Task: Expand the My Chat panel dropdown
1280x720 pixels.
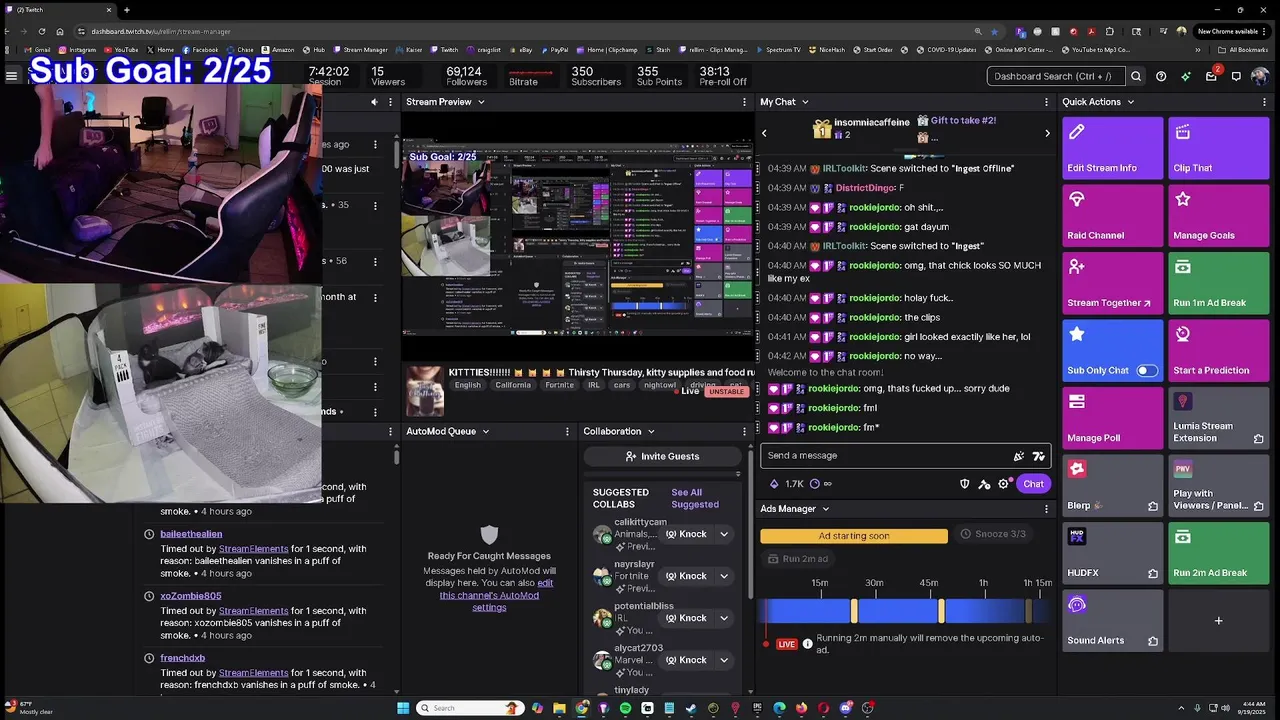Action: [805, 102]
